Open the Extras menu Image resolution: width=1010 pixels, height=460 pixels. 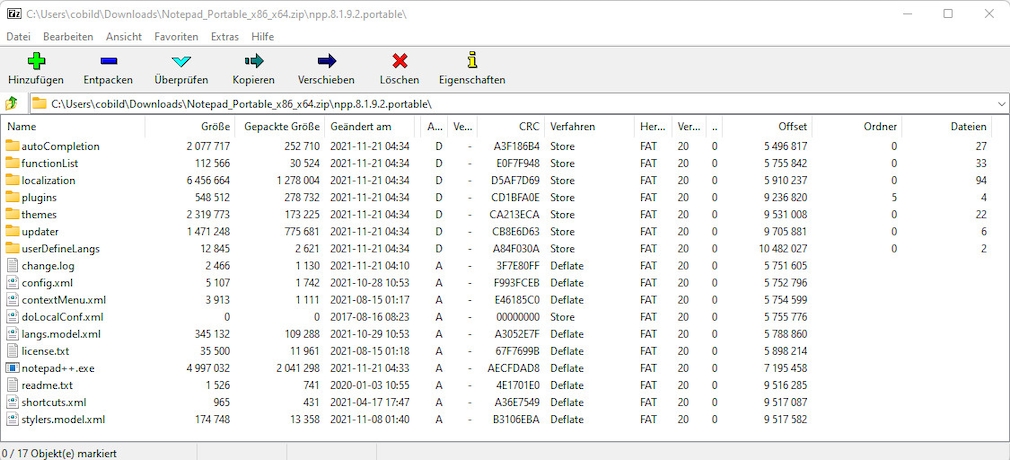coord(225,36)
